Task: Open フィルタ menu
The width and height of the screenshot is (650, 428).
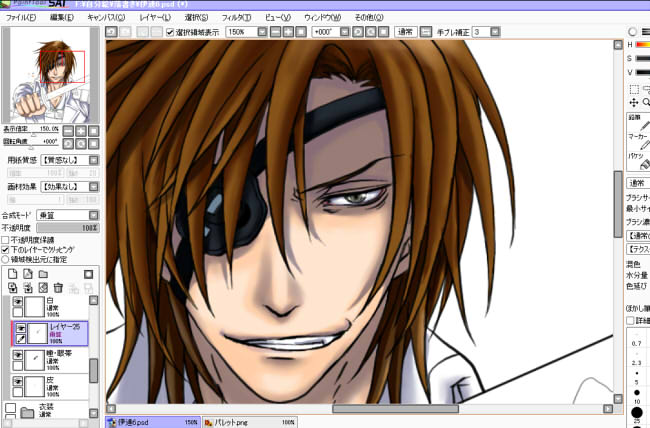Action: coord(236,17)
